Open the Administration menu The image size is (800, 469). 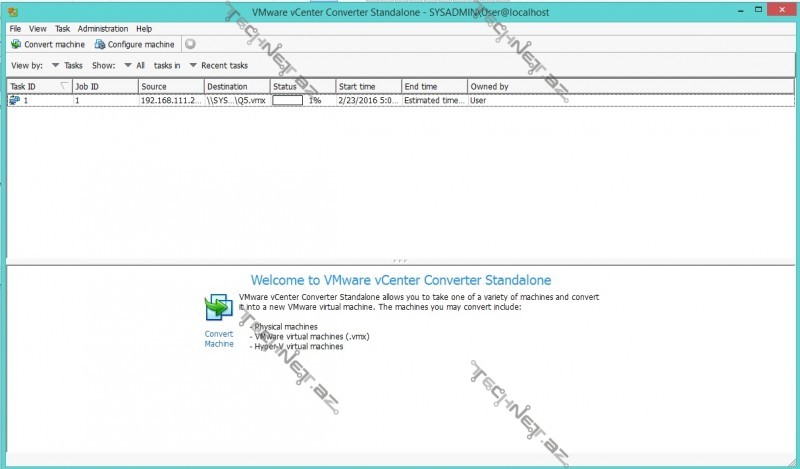coord(102,29)
